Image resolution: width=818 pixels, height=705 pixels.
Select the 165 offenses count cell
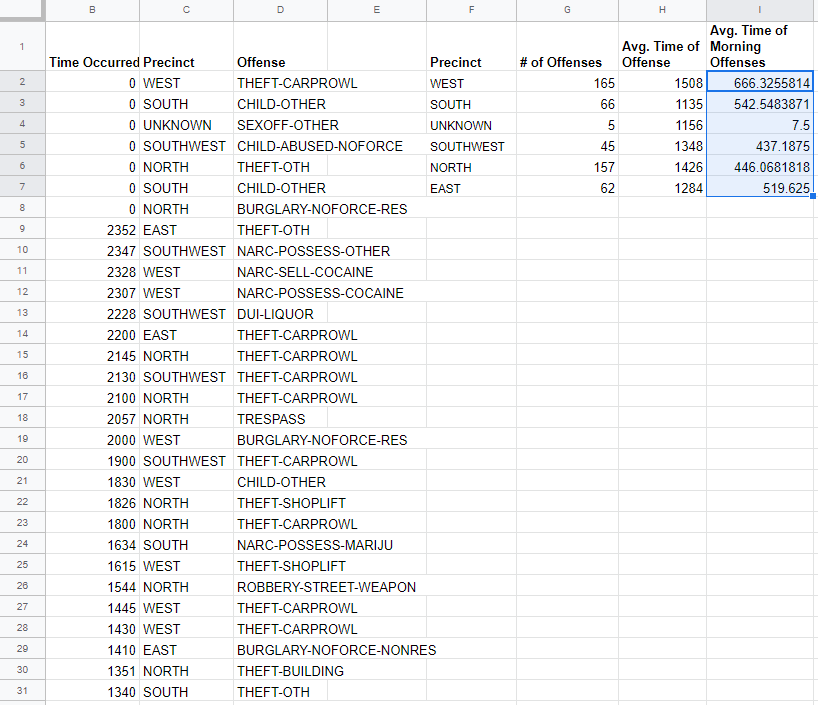tap(567, 82)
